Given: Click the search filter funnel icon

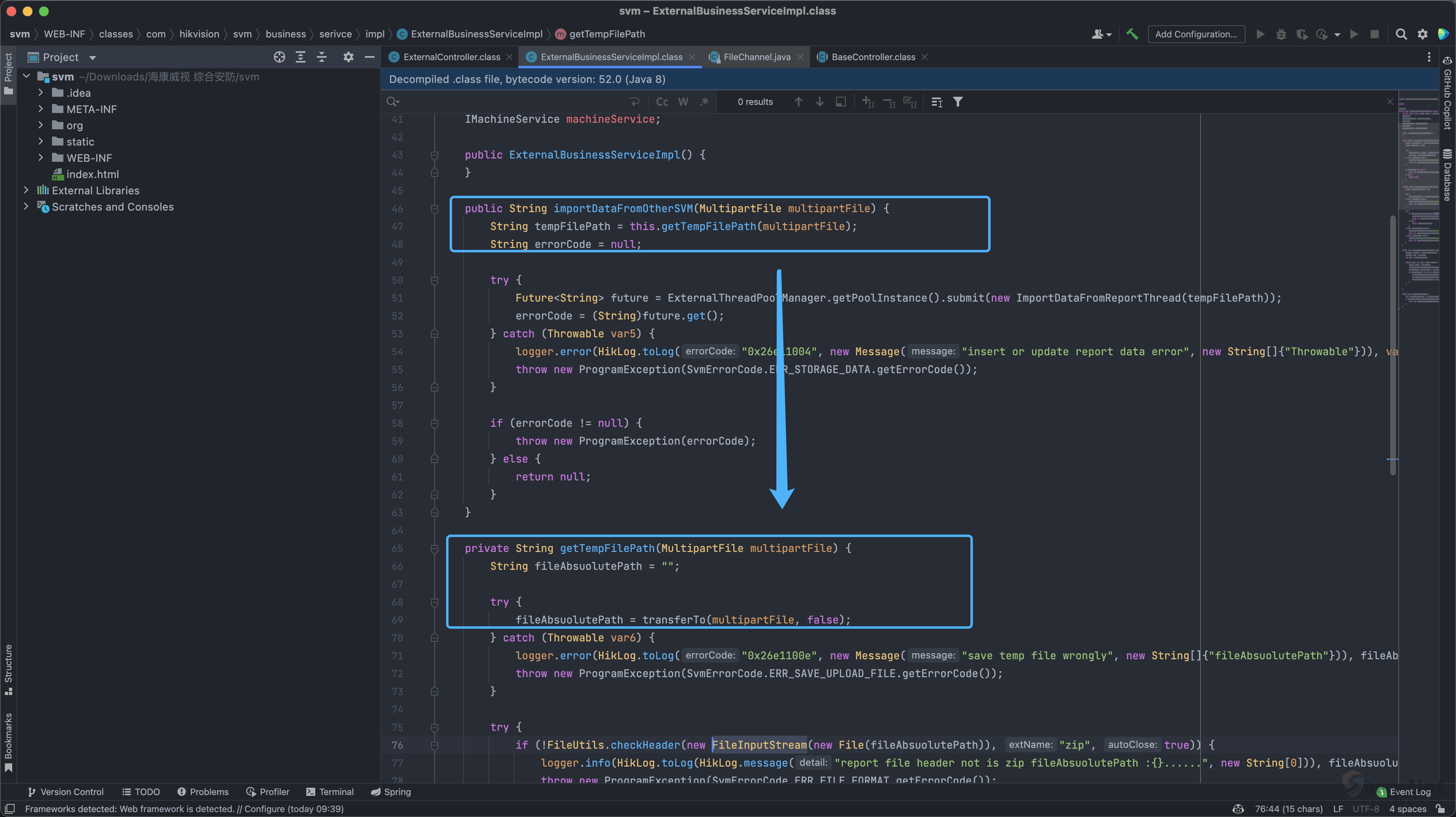Looking at the screenshot, I should pyautogui.click(x=958, y=102).
